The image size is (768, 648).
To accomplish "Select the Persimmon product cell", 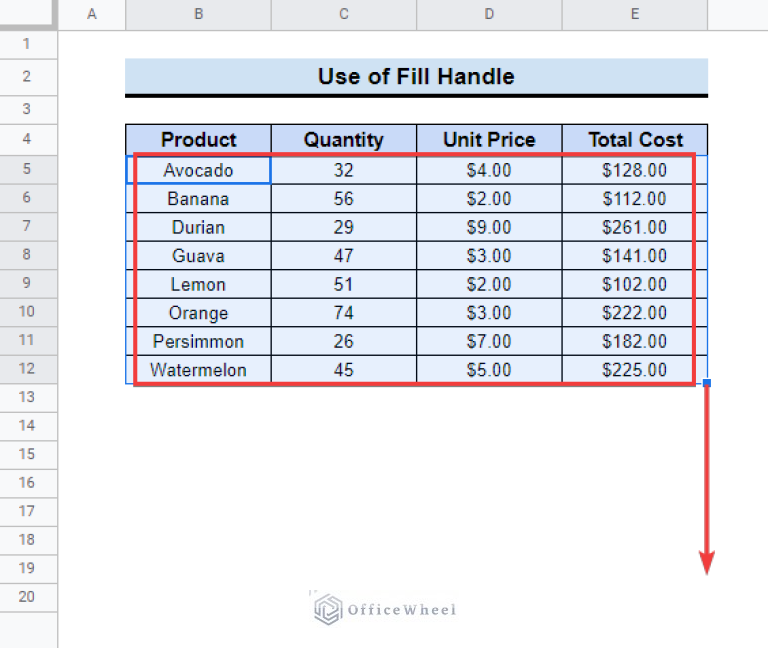I will point(198,341).
